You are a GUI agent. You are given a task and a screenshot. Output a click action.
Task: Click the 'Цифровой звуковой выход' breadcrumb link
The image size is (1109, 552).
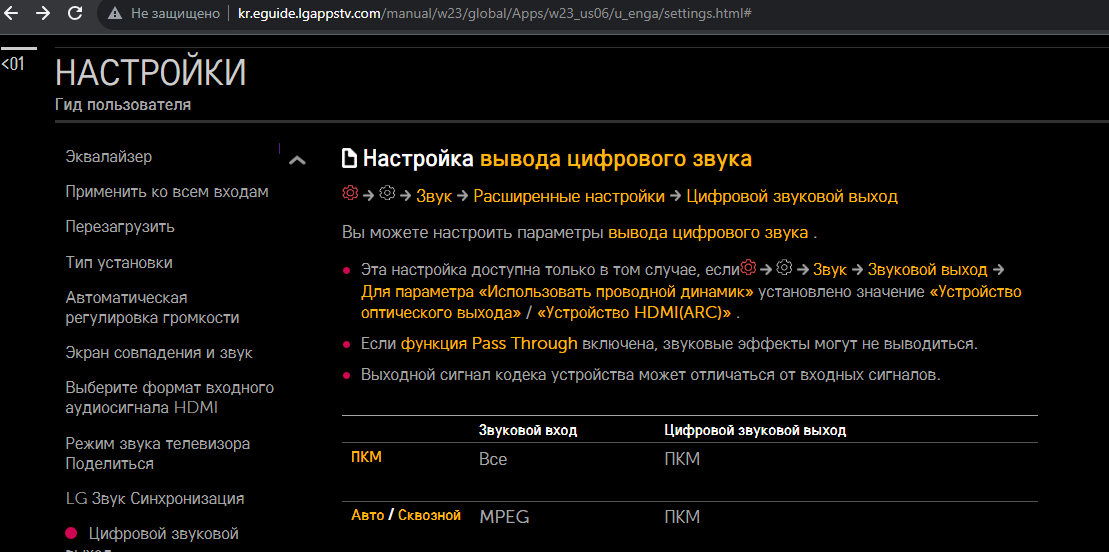coord(791,196)
